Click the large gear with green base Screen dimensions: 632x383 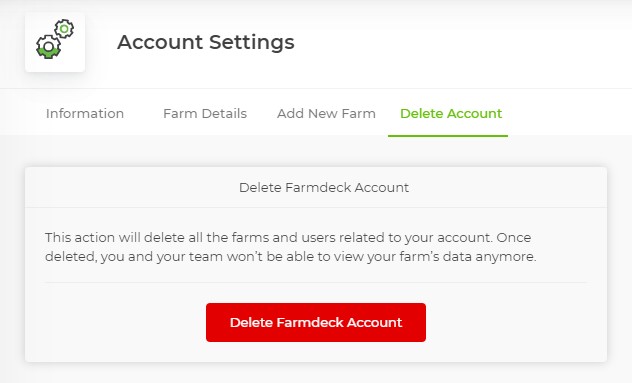pos(48,47)
